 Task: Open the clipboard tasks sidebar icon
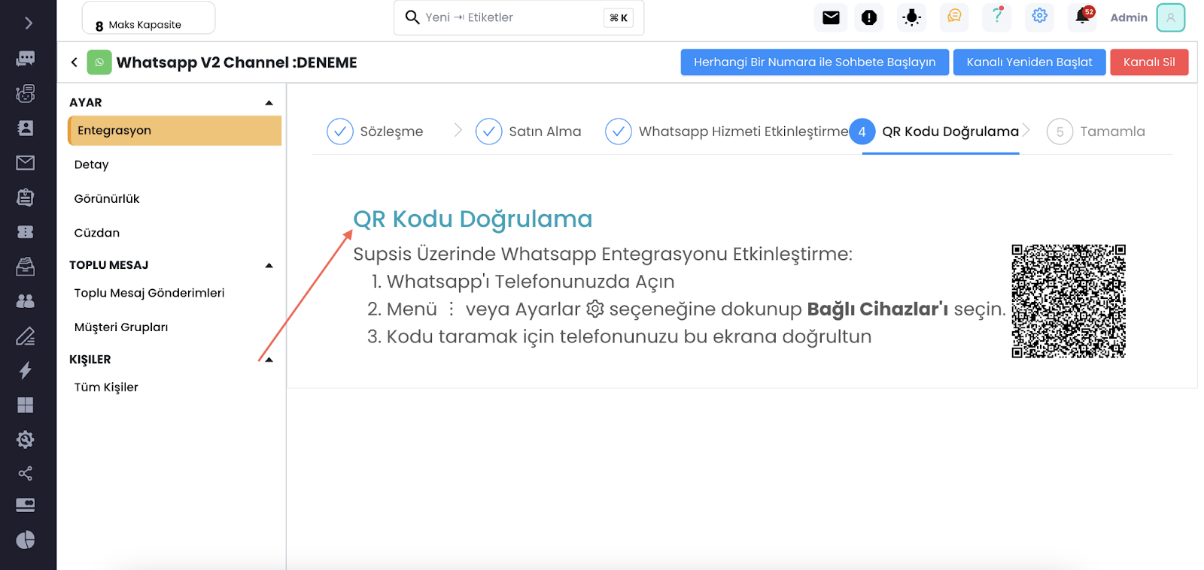26,197
